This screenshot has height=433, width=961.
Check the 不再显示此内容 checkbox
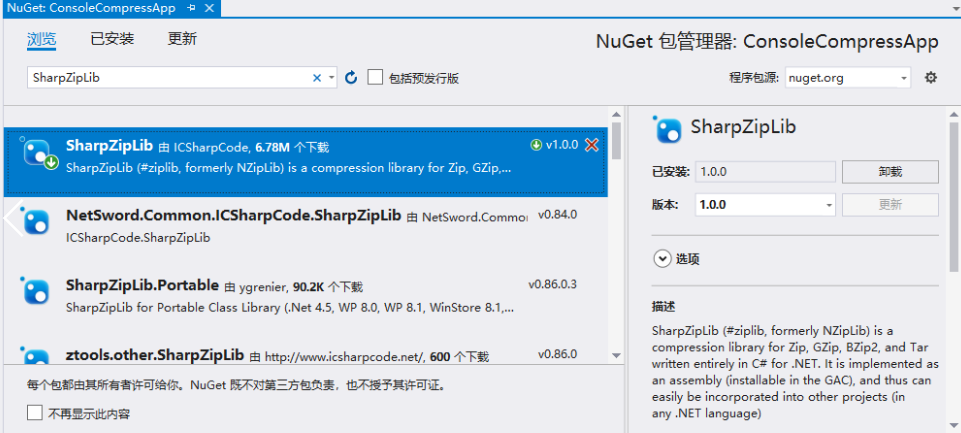tap(35, 412)
